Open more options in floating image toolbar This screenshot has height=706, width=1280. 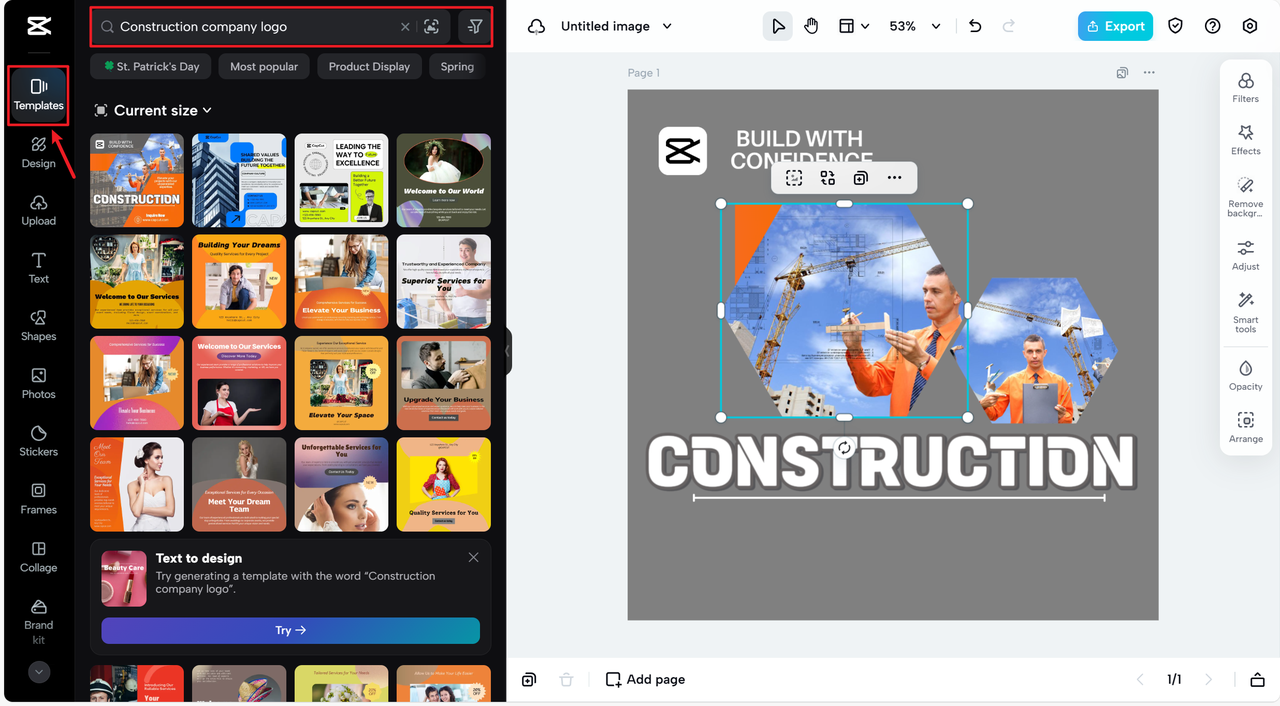(895, 178)
